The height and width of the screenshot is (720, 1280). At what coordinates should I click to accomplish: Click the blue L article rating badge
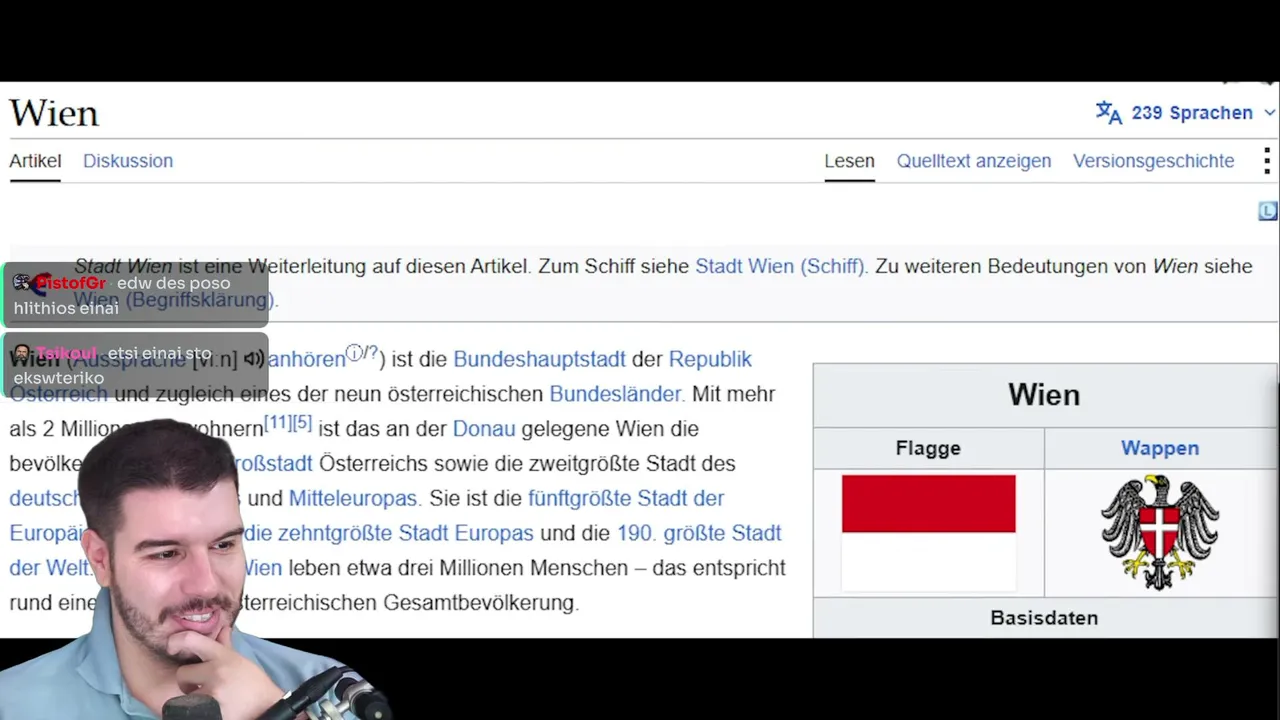tap(1268, 211)
